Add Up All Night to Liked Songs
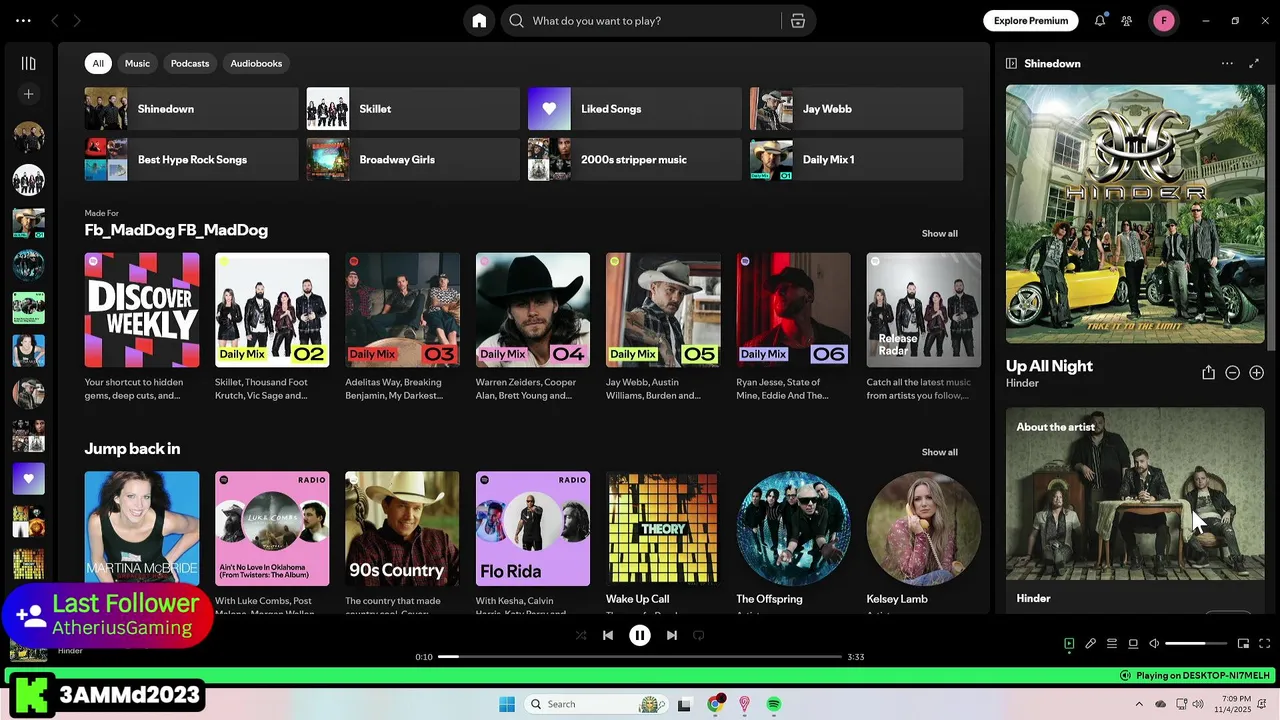Screen dimensions: 1280x720 click(x=1256, y=372)
